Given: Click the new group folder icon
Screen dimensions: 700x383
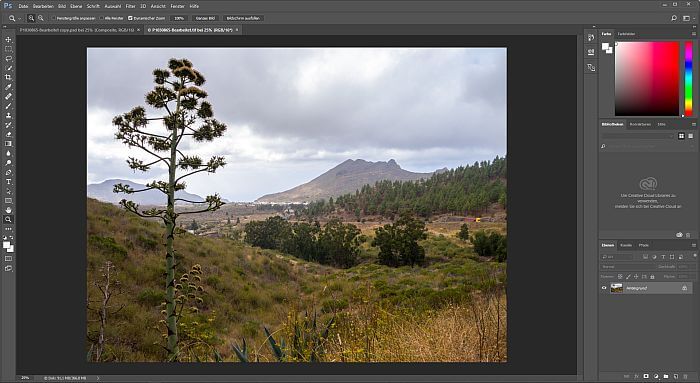Looking at the screenshot, I should pos(666,377).
